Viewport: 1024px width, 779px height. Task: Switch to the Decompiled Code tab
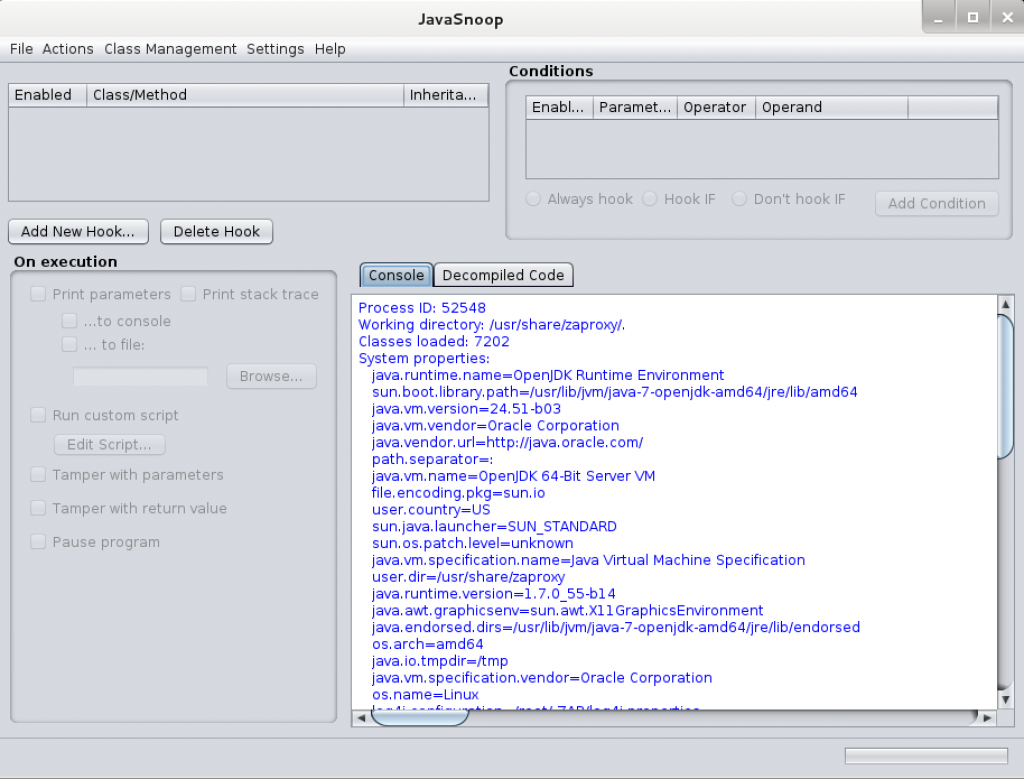point(503,275)
